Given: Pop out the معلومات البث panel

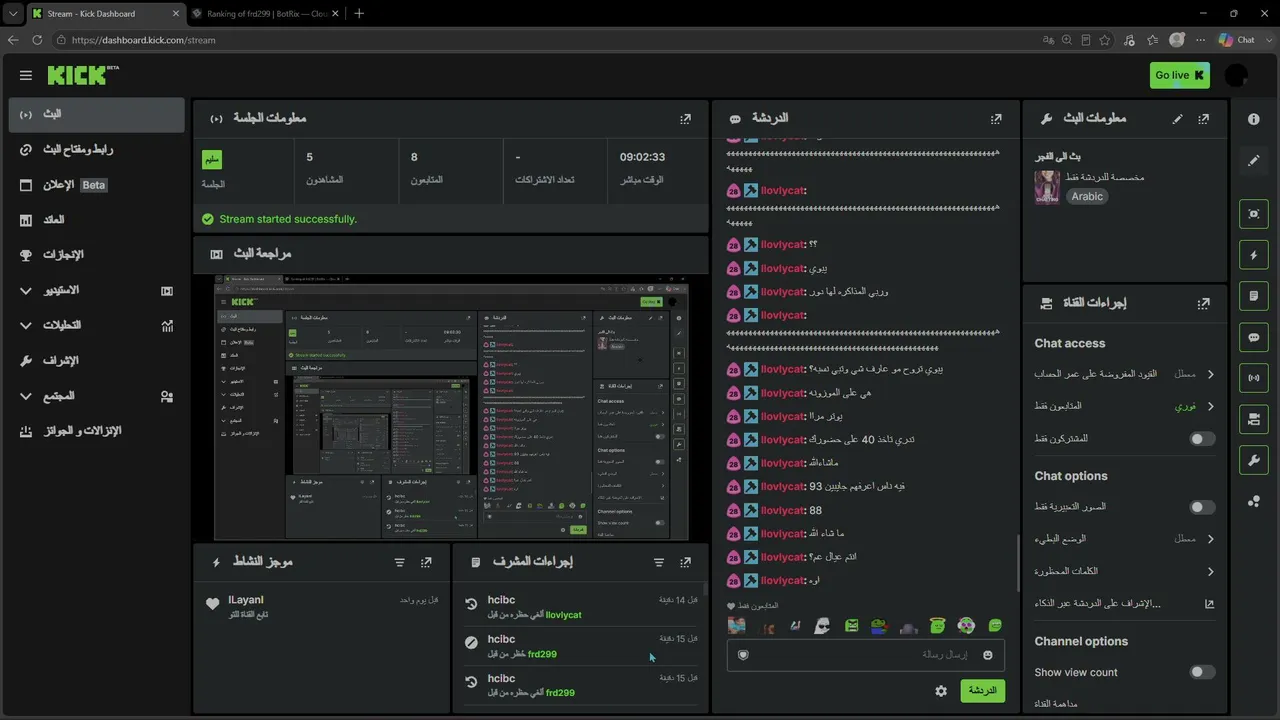Looking at the screenshot, I should pyautogui.click(x=1203, y=118).
